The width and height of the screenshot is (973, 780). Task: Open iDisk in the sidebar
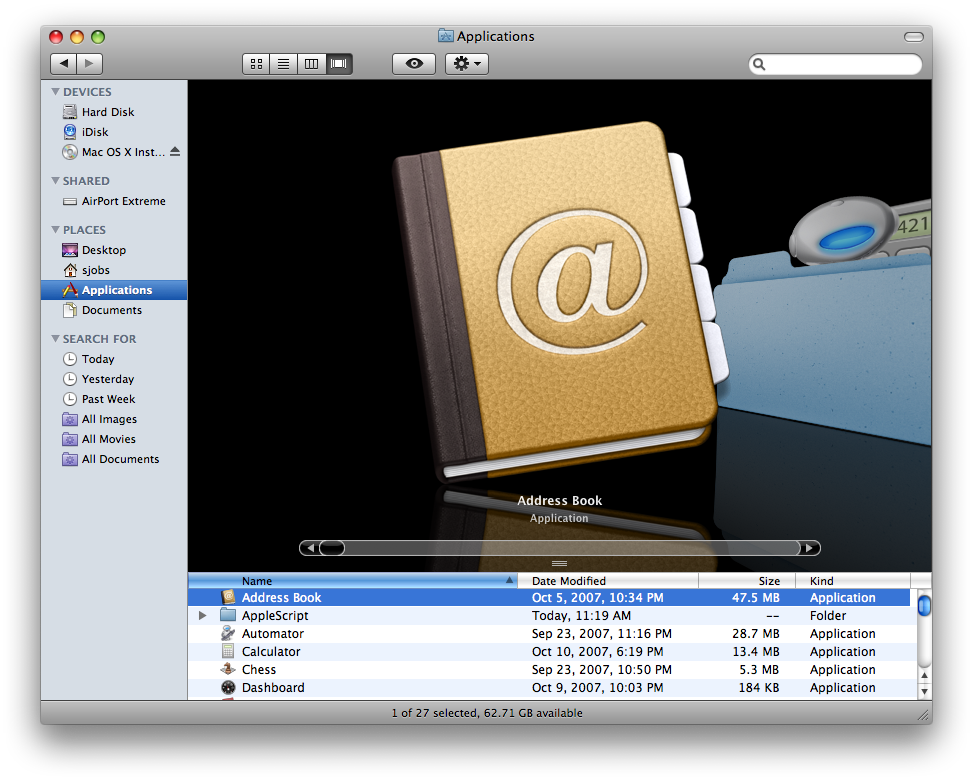pos(114,132)
